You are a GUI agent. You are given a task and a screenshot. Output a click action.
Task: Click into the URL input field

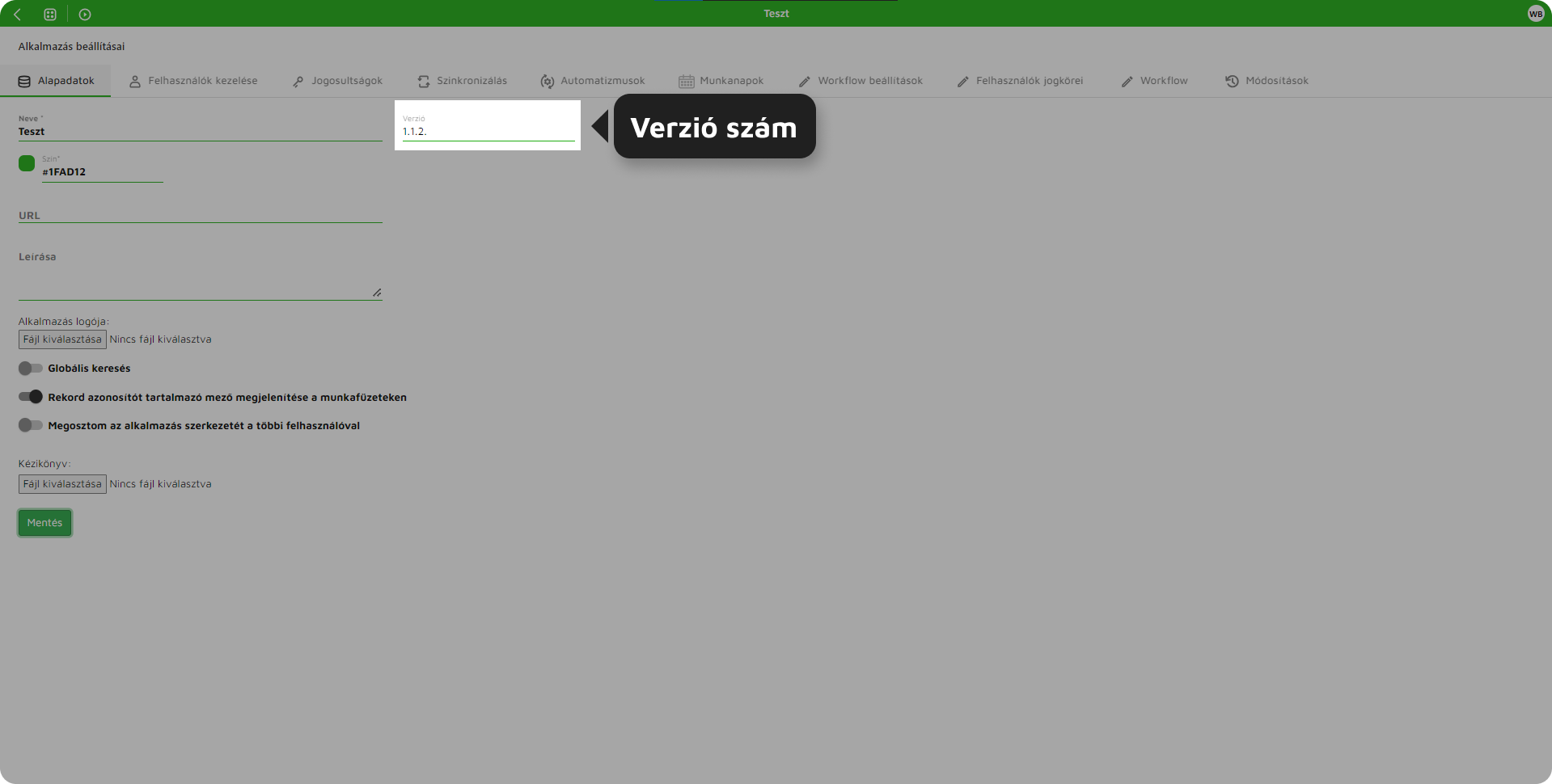coord(201,216)
